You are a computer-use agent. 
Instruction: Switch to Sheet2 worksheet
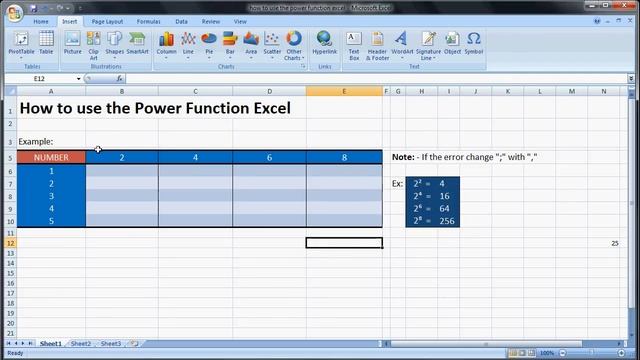[81, 344]
